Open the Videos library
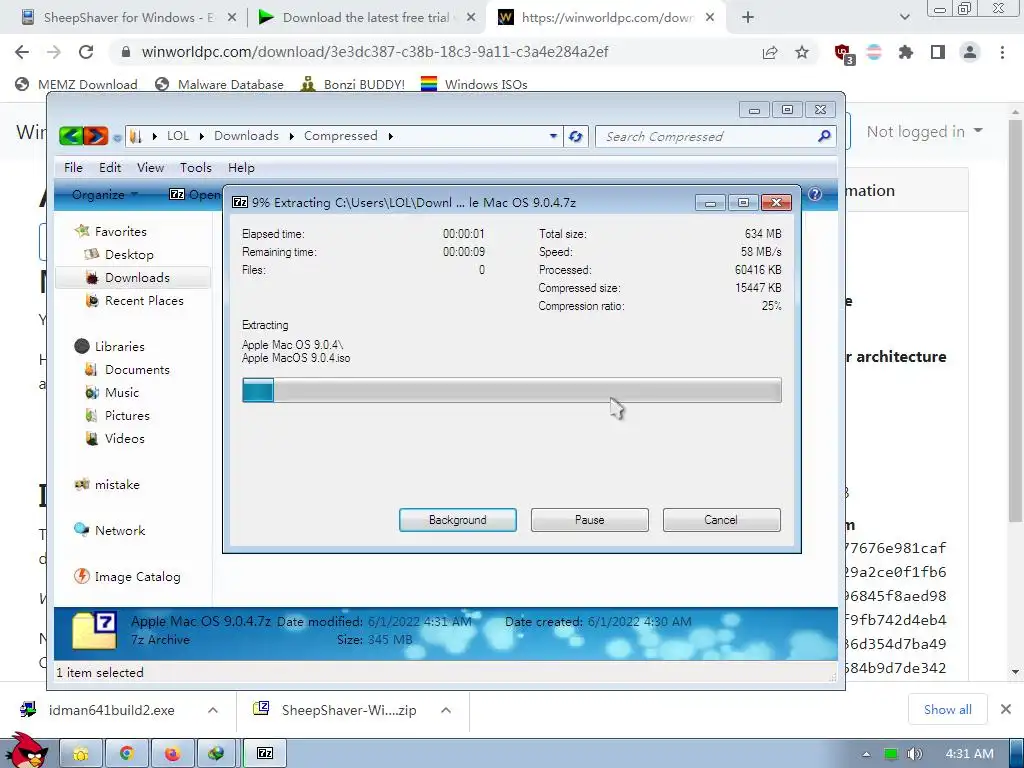The height and width of the screenshot is (768, 1024). pyautogui.click(x=124, y=438)
